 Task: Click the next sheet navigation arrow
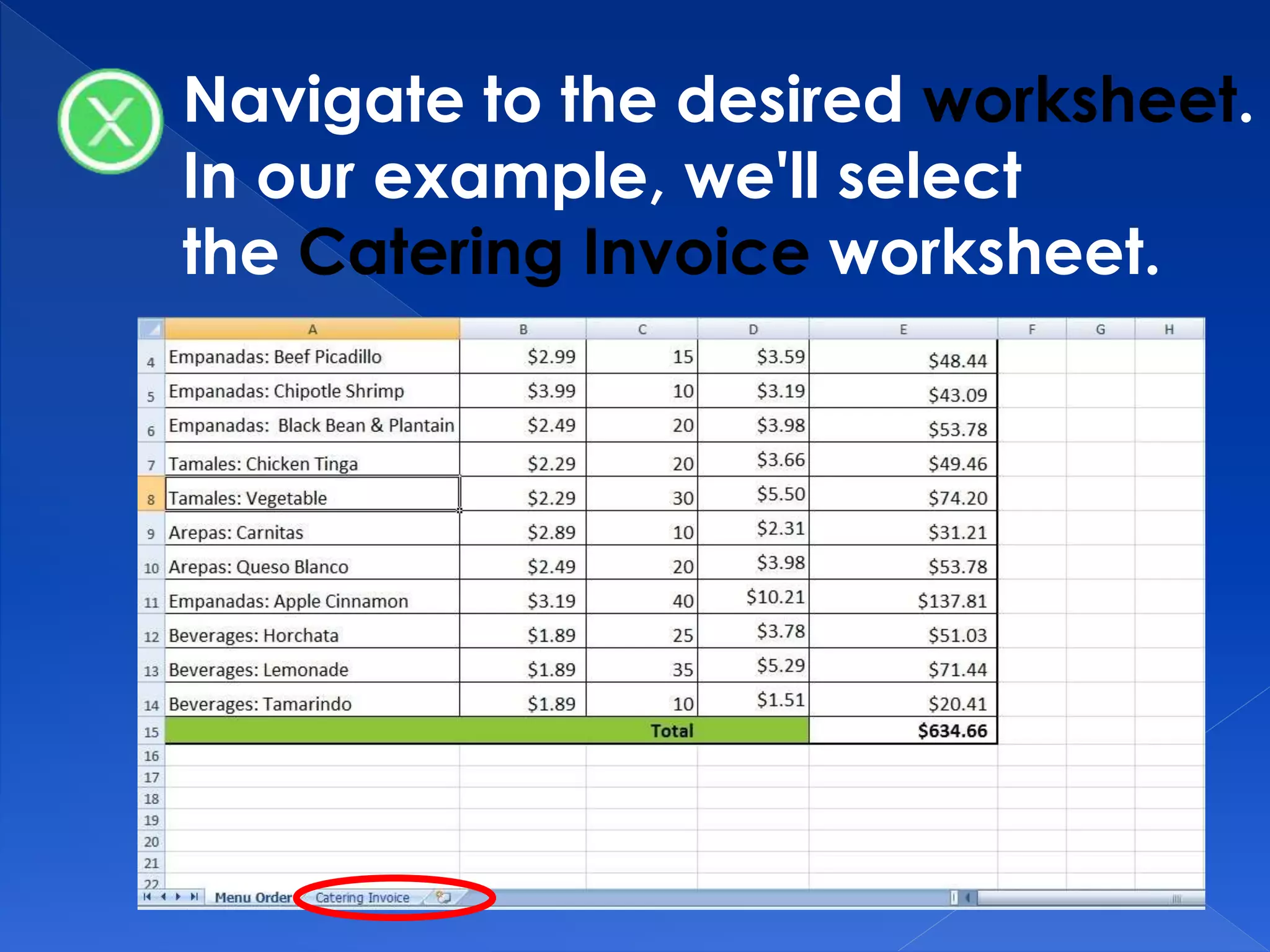click(x=179, y=897)
